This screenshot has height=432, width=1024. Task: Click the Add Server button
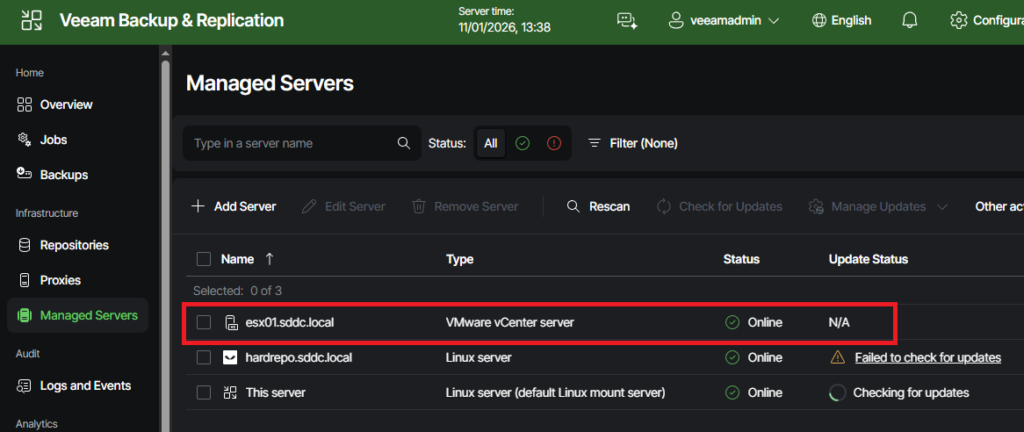[233, 206]
